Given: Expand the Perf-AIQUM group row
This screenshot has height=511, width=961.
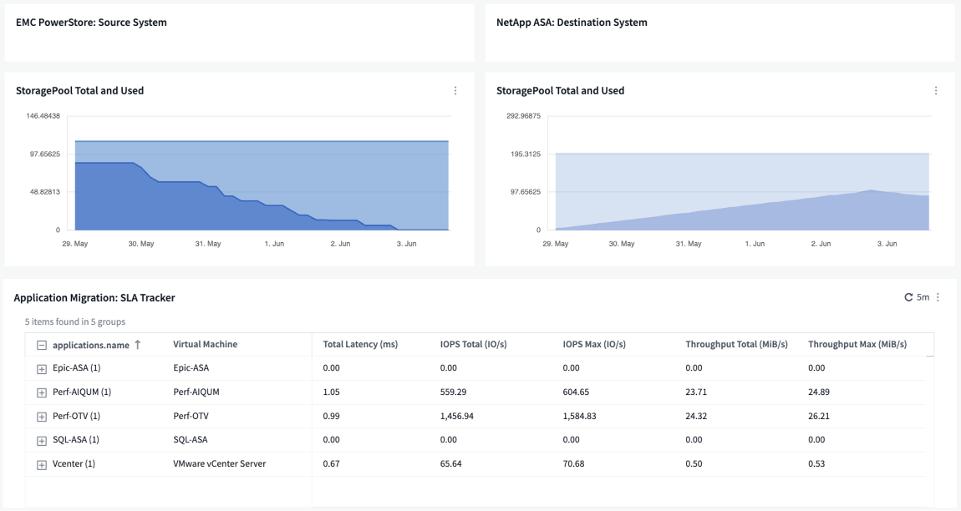Looking at the screenshot, I should tap(42, 393).
